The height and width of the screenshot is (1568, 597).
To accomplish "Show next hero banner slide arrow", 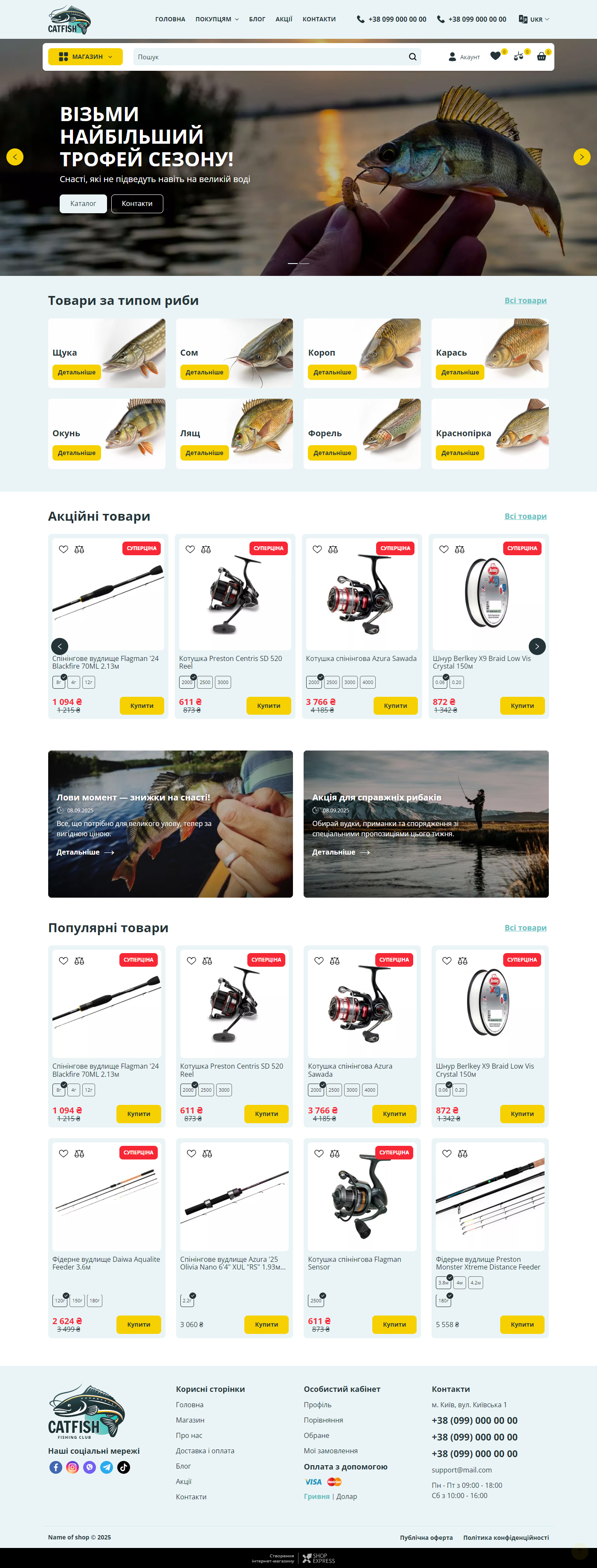I will click(582, 157).
